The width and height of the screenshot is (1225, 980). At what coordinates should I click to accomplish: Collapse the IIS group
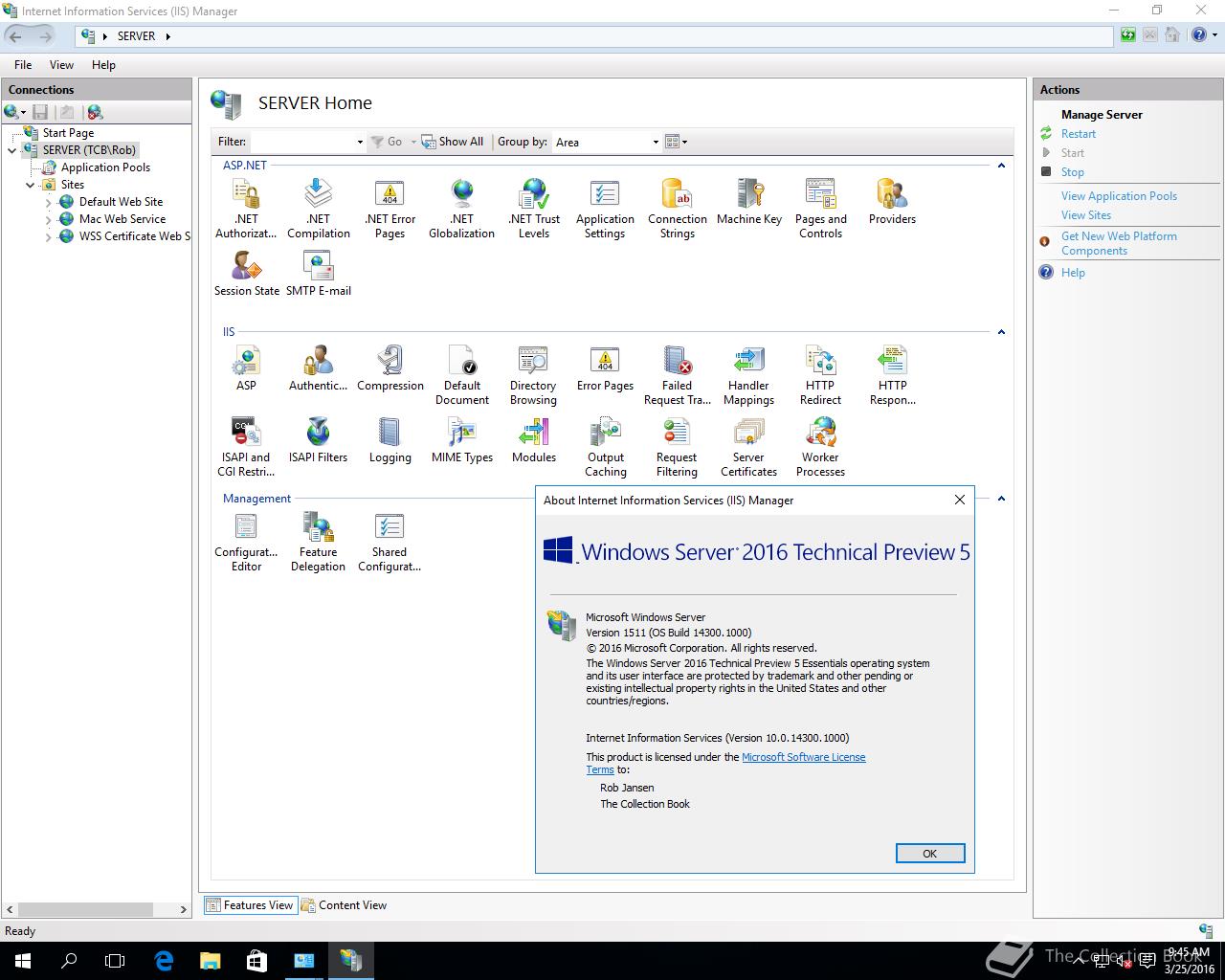tap(1001, 332)
